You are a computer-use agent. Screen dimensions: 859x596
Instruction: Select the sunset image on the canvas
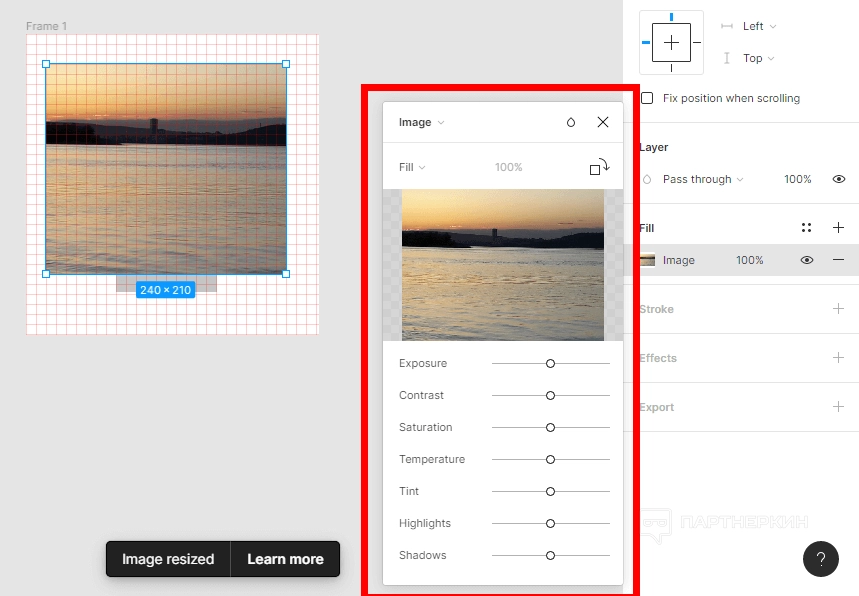click(x=166, y=169)
